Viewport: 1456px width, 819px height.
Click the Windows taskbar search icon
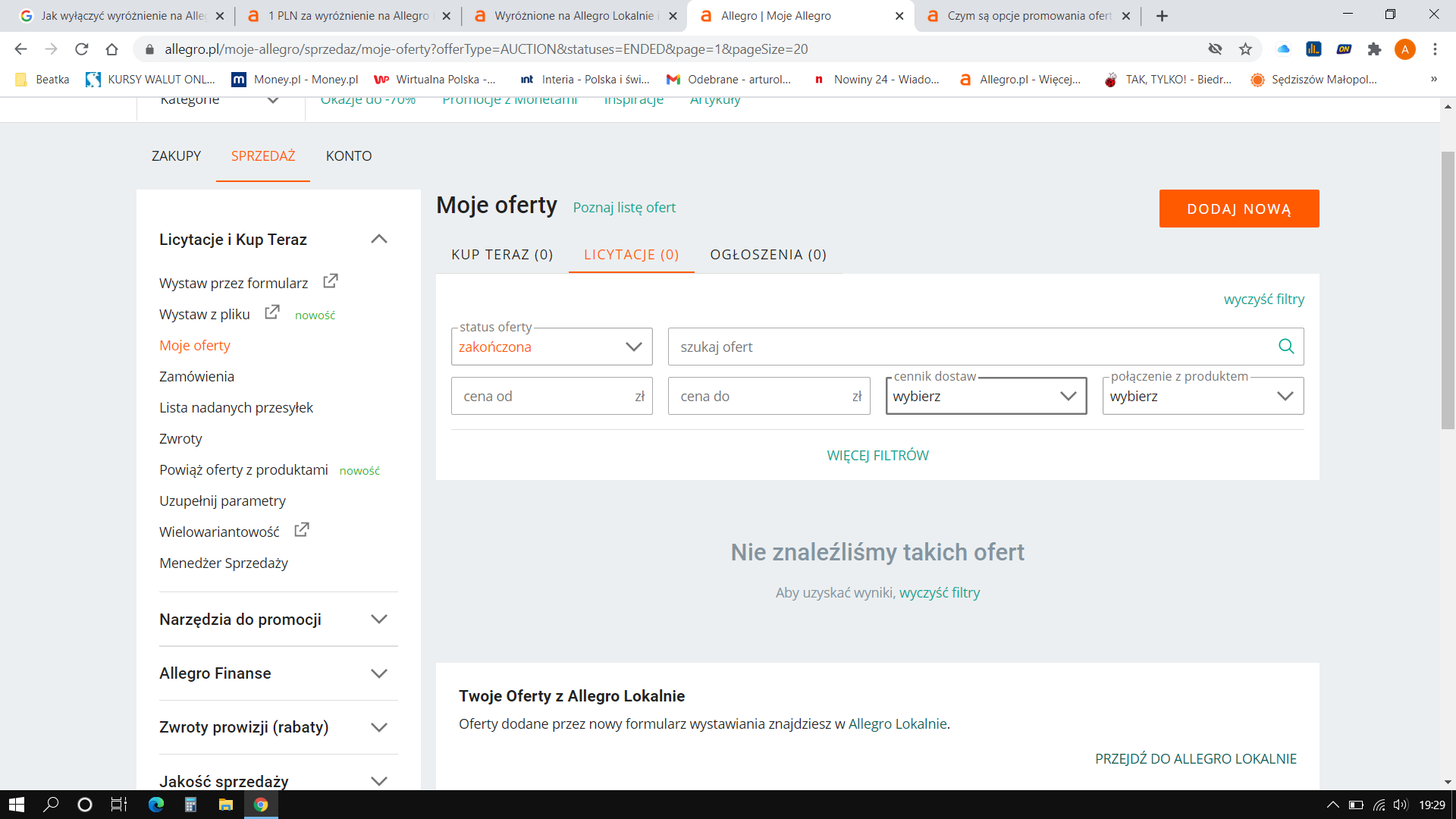point(51,805)
